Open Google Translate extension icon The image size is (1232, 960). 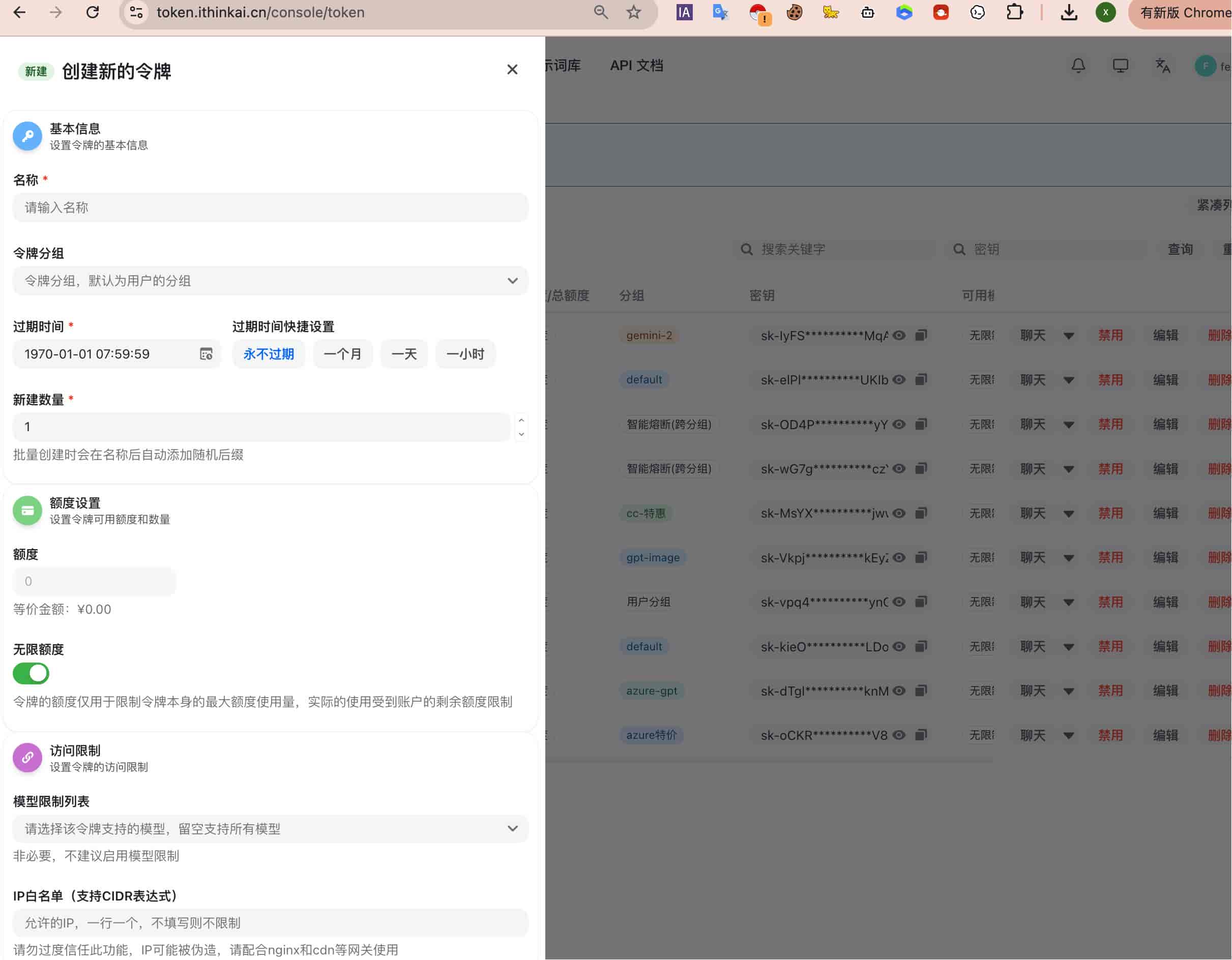click(720, 12)
